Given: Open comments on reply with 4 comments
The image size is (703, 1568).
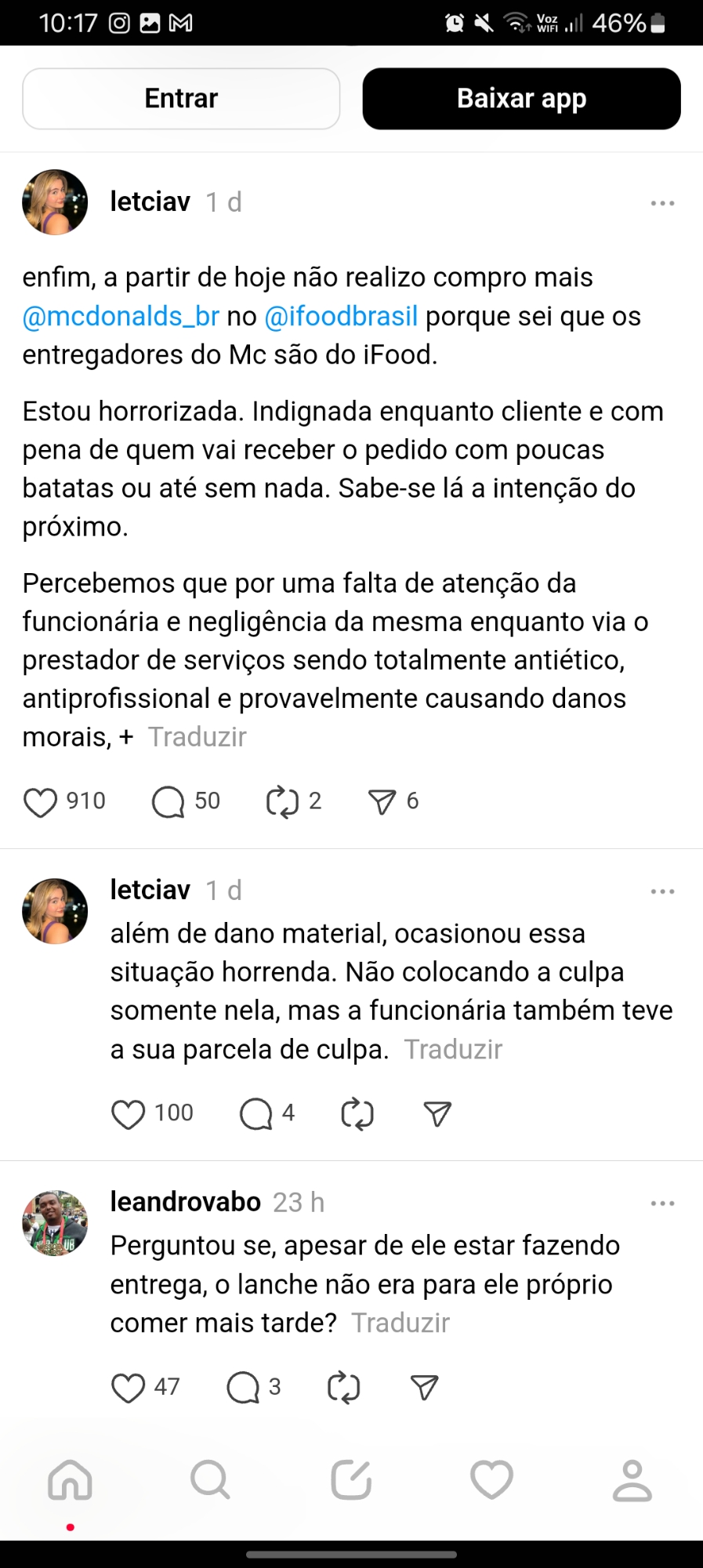Looking at the screenshot, I should (255, 1114).
